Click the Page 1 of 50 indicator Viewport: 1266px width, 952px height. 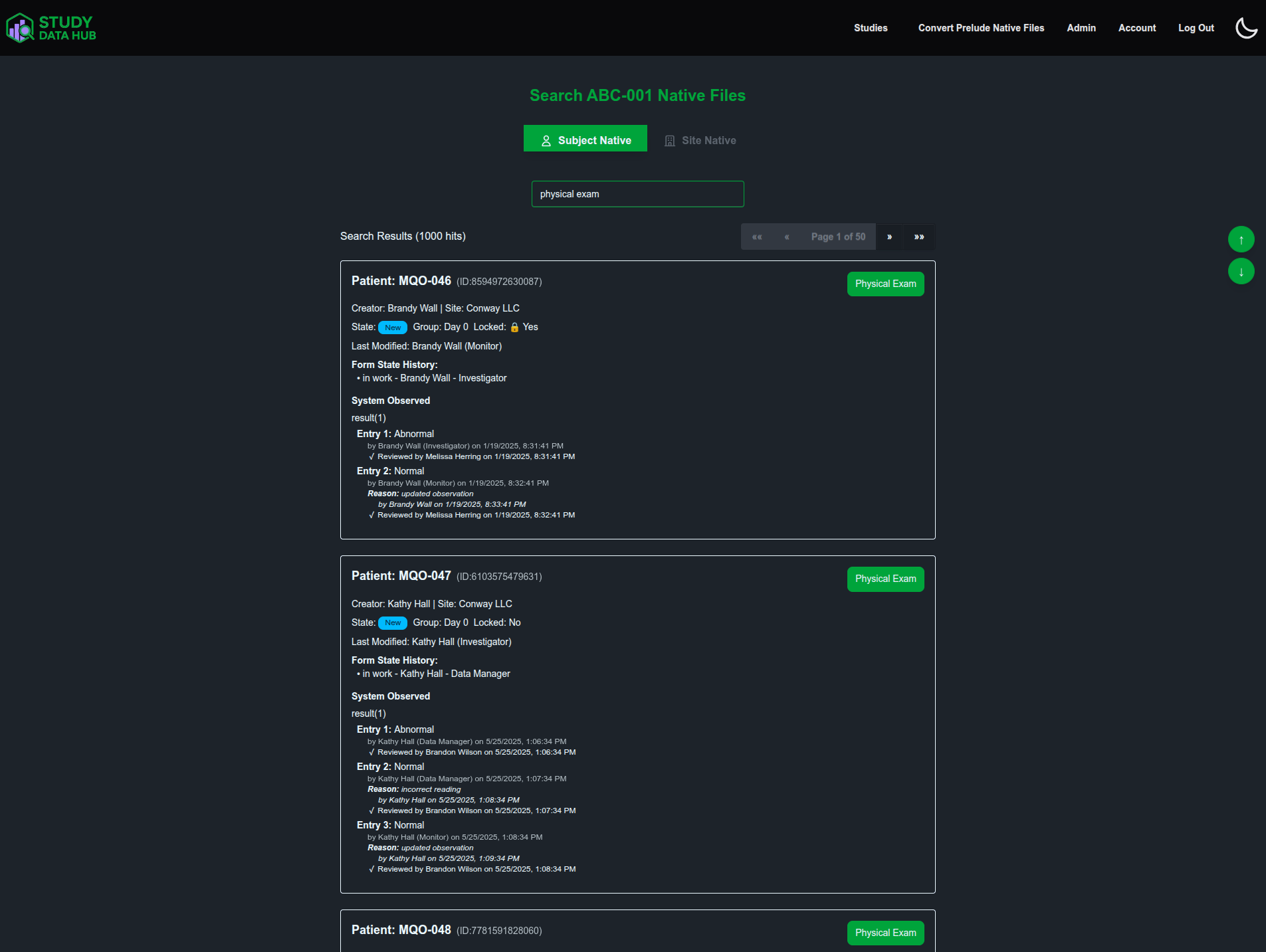(x=837, y=237)
